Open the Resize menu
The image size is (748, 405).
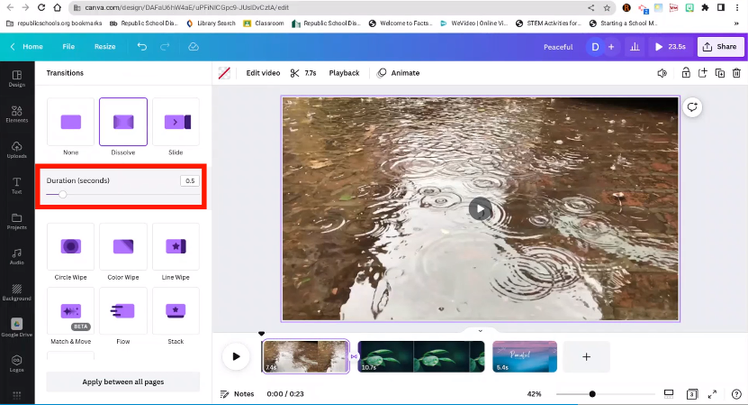(x=105, y=47)
